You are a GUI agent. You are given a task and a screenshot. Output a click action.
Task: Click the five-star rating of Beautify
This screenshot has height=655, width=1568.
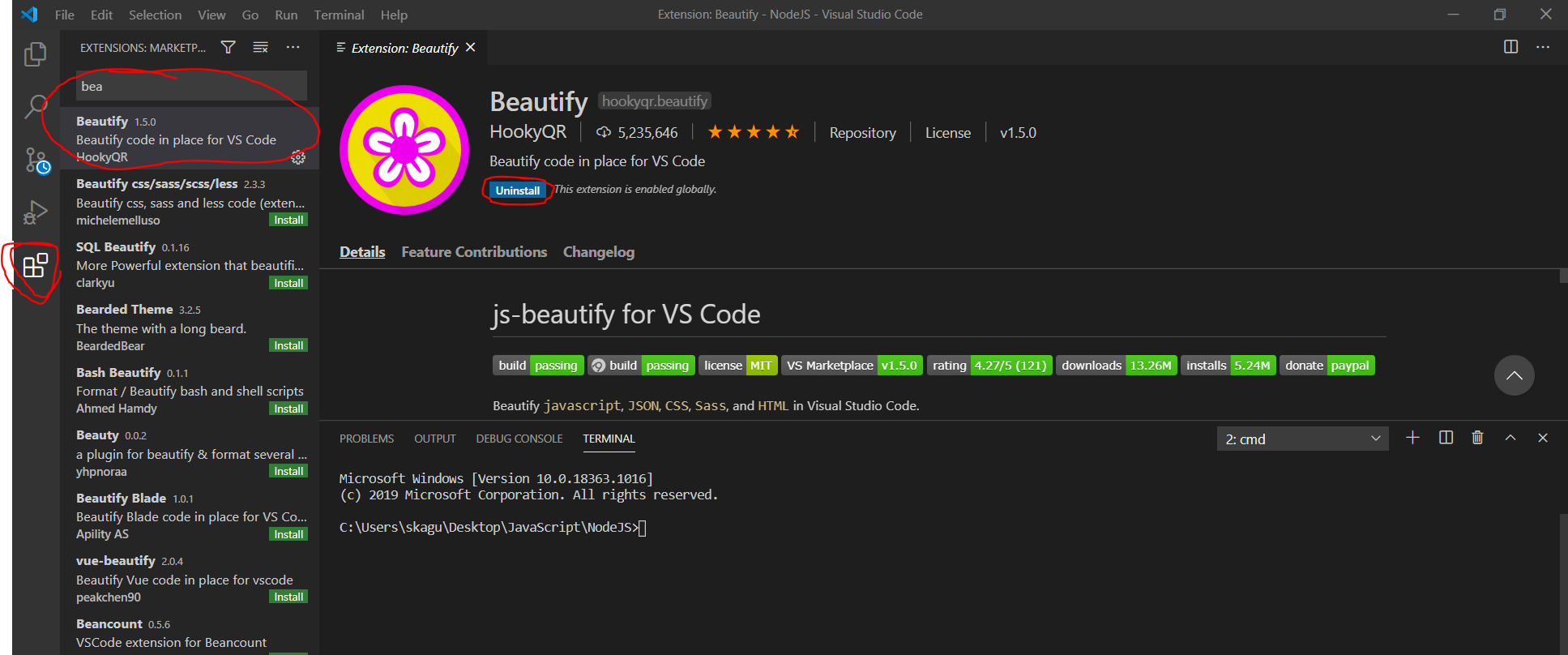(754, 132)
